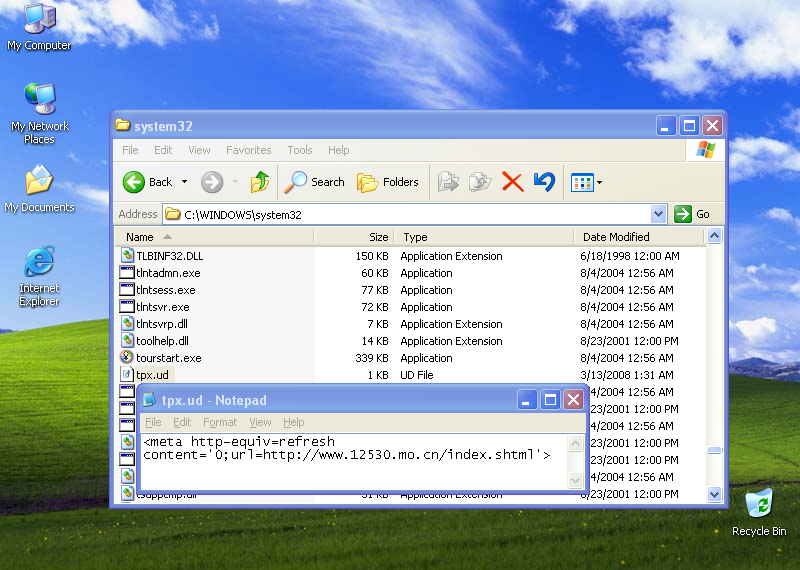Click the Forward arrow icon in Explorer
The width and height of the screenshot is (800, 570).
pyautogui.click(x=212, y=182)
